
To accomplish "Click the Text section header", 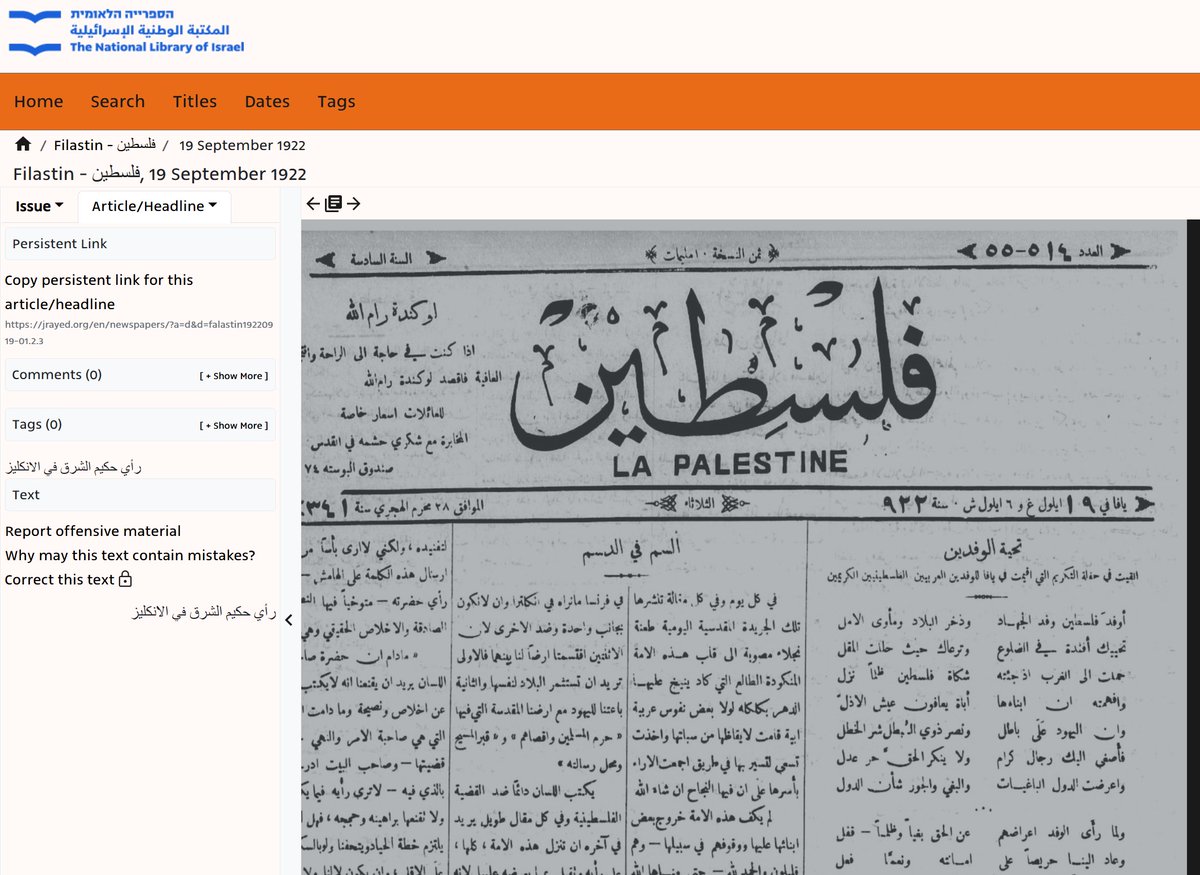I will pyautogui.click(x=140, y=495).
